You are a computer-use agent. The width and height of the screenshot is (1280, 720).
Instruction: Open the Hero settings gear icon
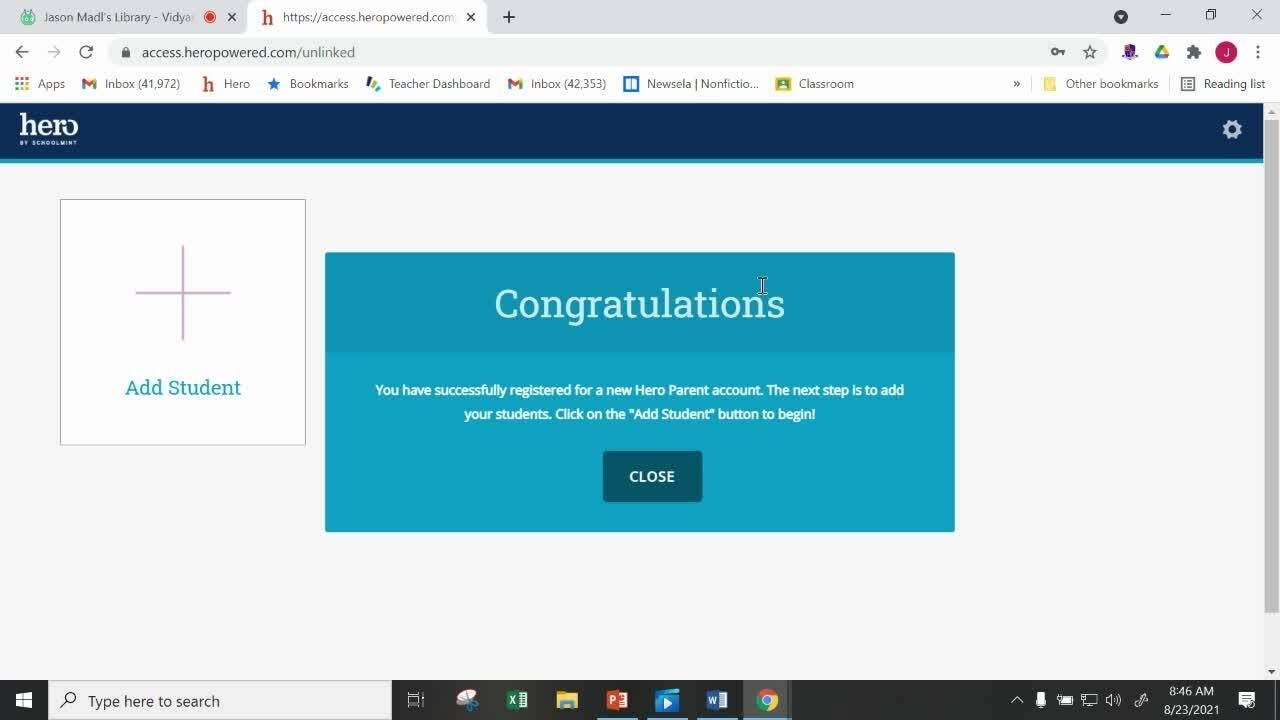1232,129
